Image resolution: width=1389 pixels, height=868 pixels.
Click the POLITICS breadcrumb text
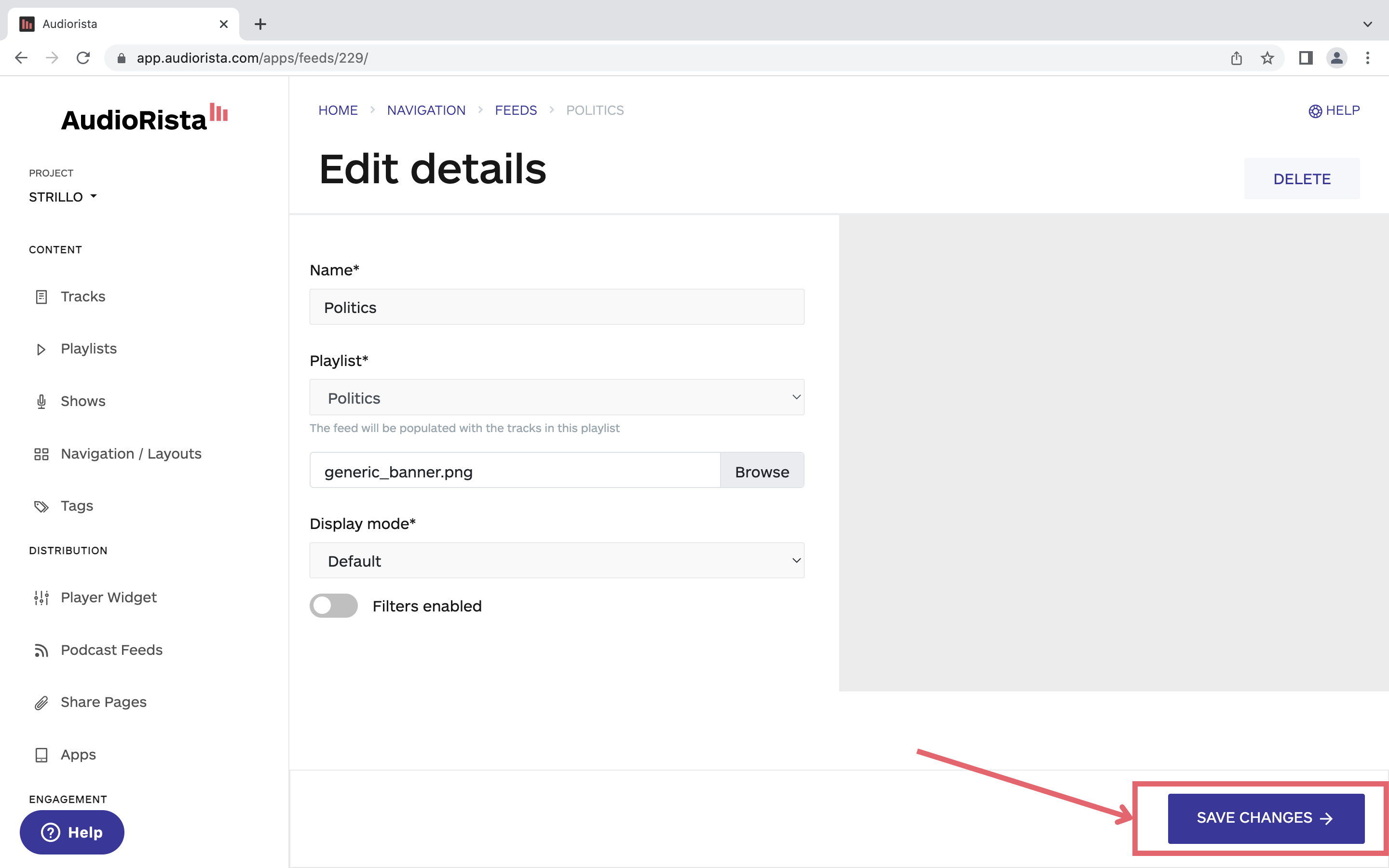click(595, 110)
